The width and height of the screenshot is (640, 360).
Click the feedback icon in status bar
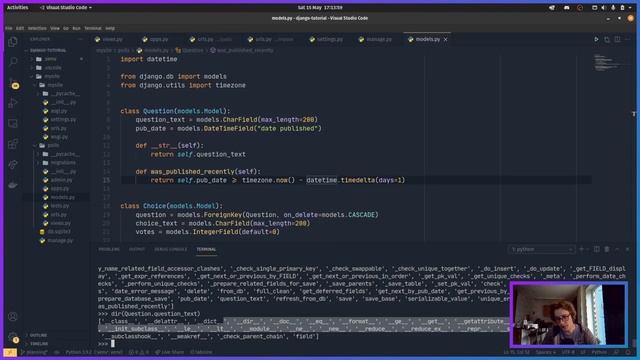tap(616, 352)
